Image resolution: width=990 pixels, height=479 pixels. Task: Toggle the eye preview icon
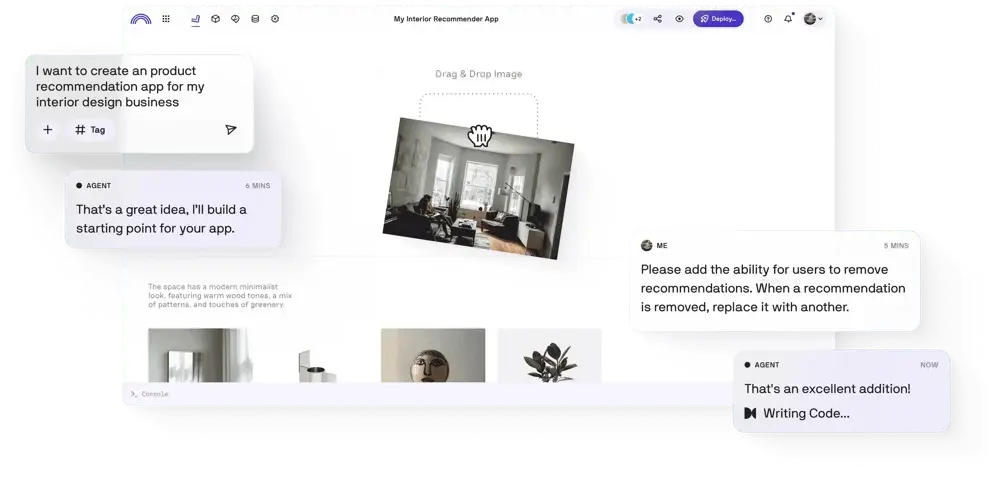click(679, 19)
